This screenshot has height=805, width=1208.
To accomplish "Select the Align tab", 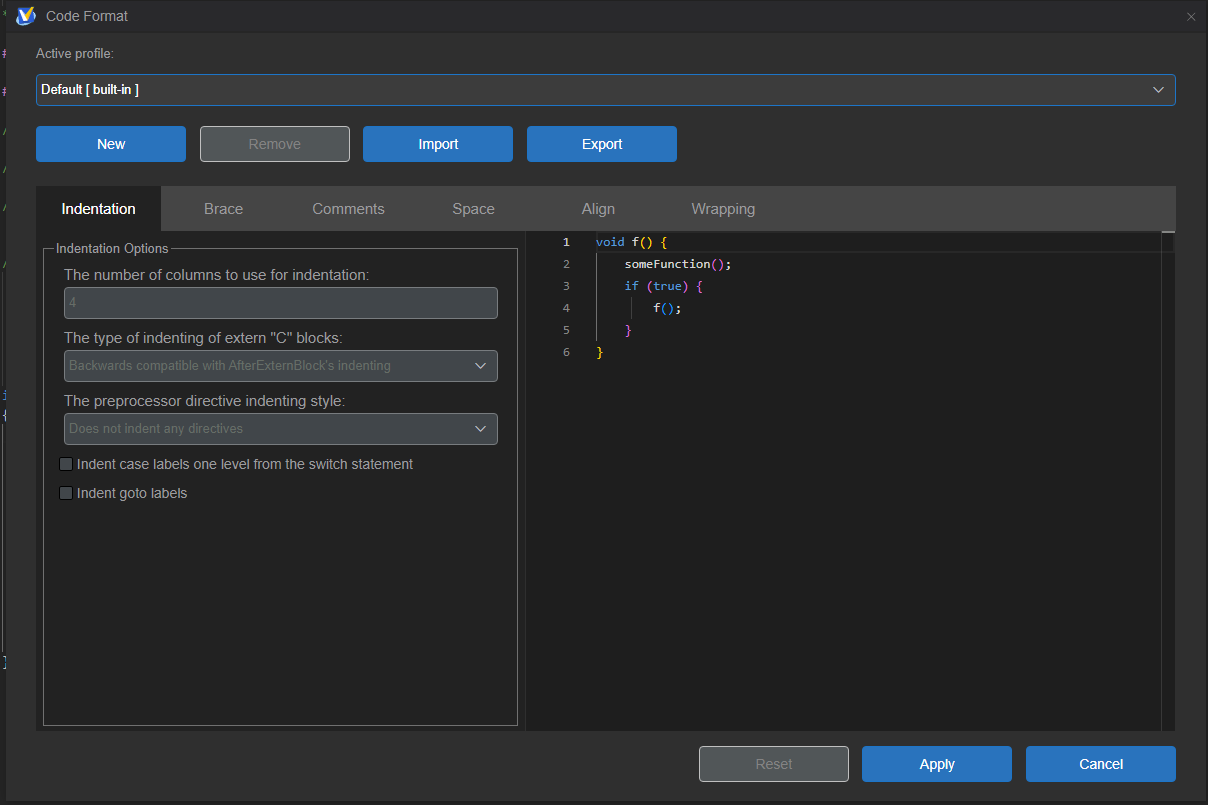I will pyautogui.click(x=598, y=209).
